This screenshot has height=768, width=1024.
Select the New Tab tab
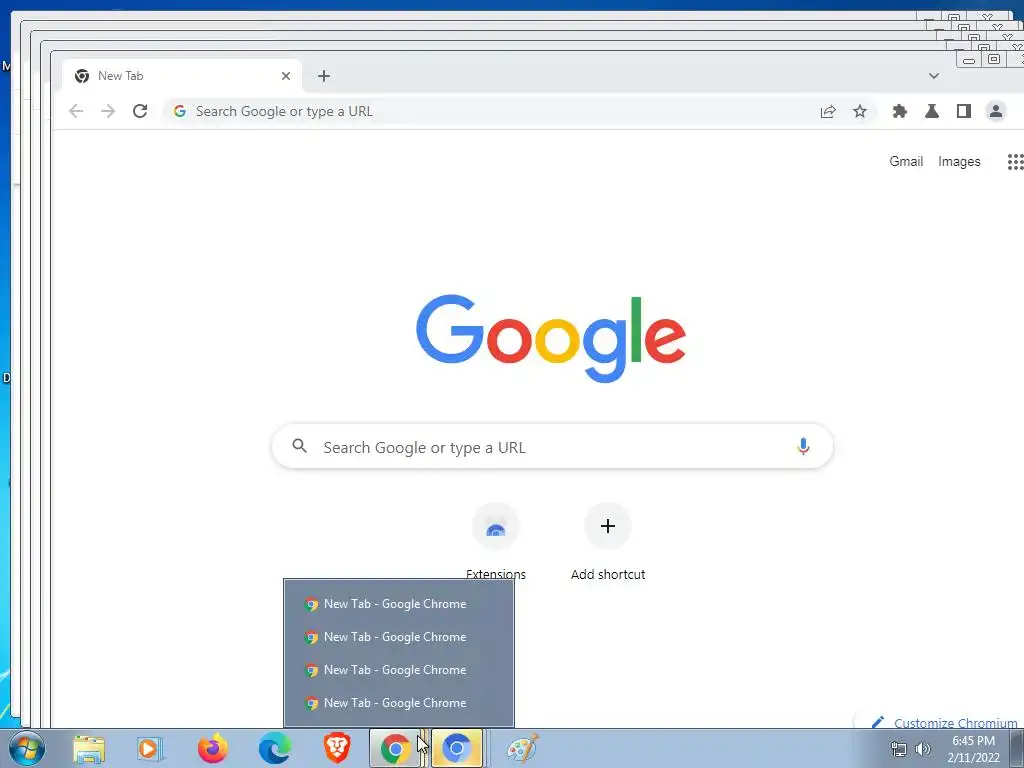click(x=182, y=76)
